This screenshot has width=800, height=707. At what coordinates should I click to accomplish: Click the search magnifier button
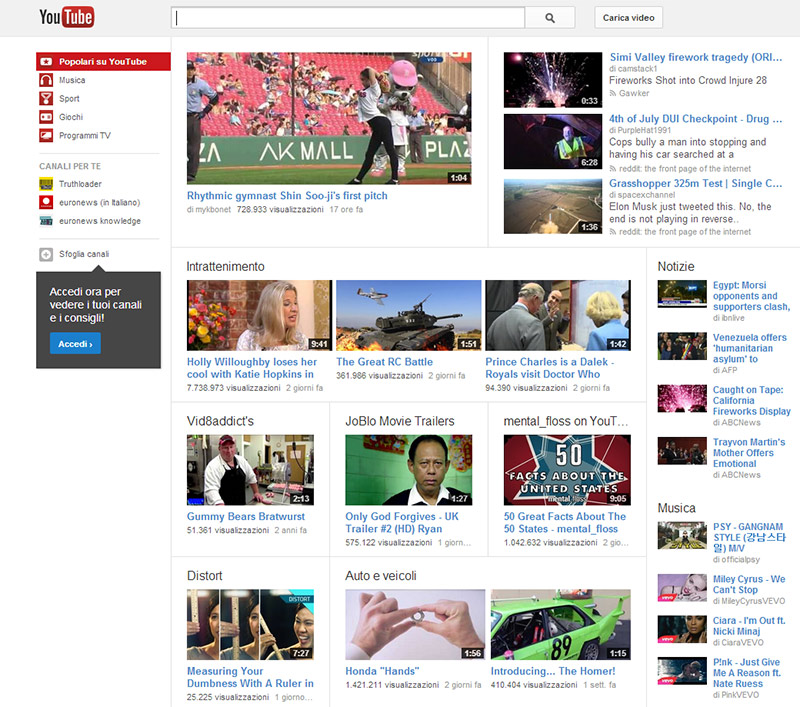click(549, 18)
